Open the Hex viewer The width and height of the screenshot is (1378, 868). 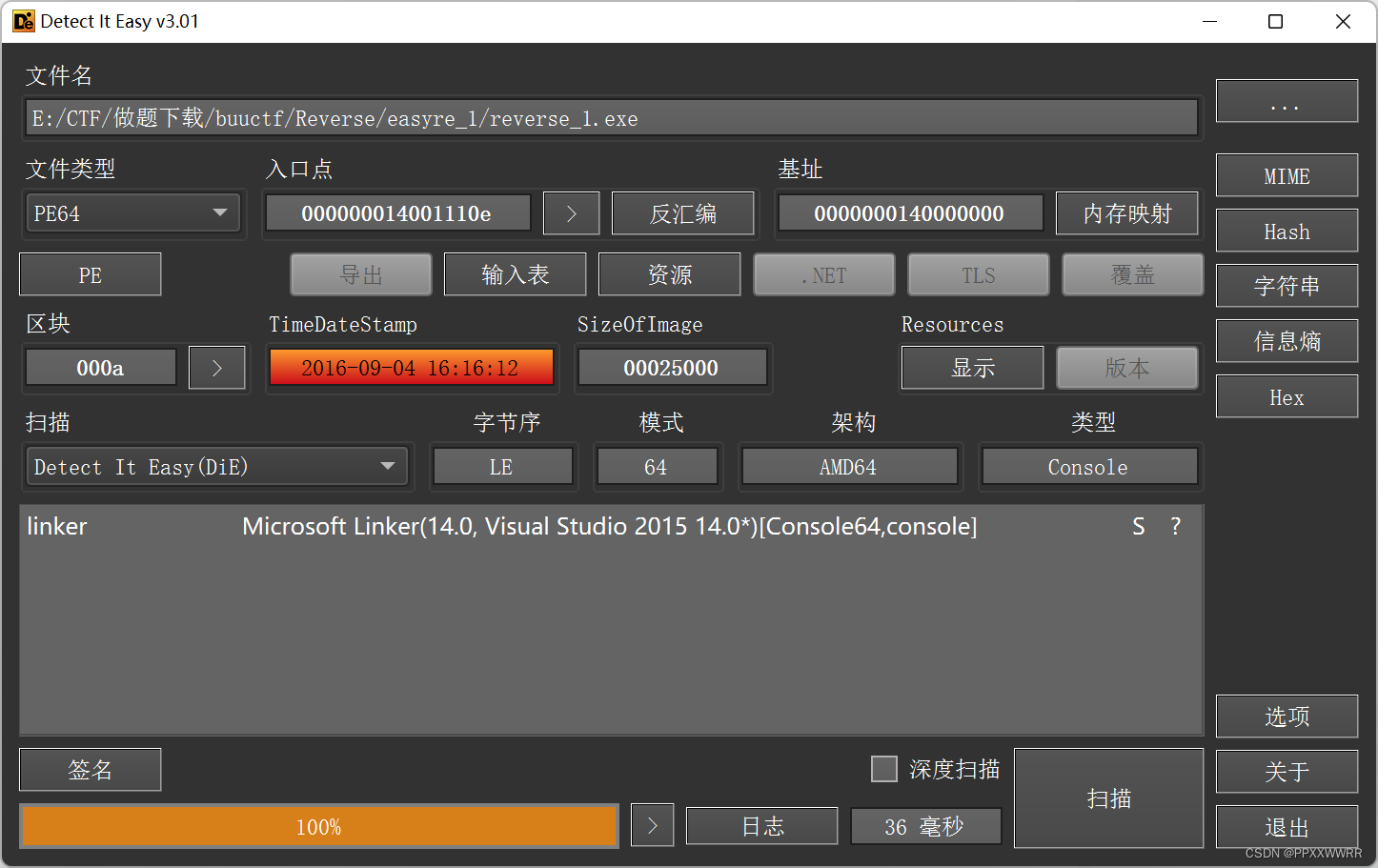1286,396
